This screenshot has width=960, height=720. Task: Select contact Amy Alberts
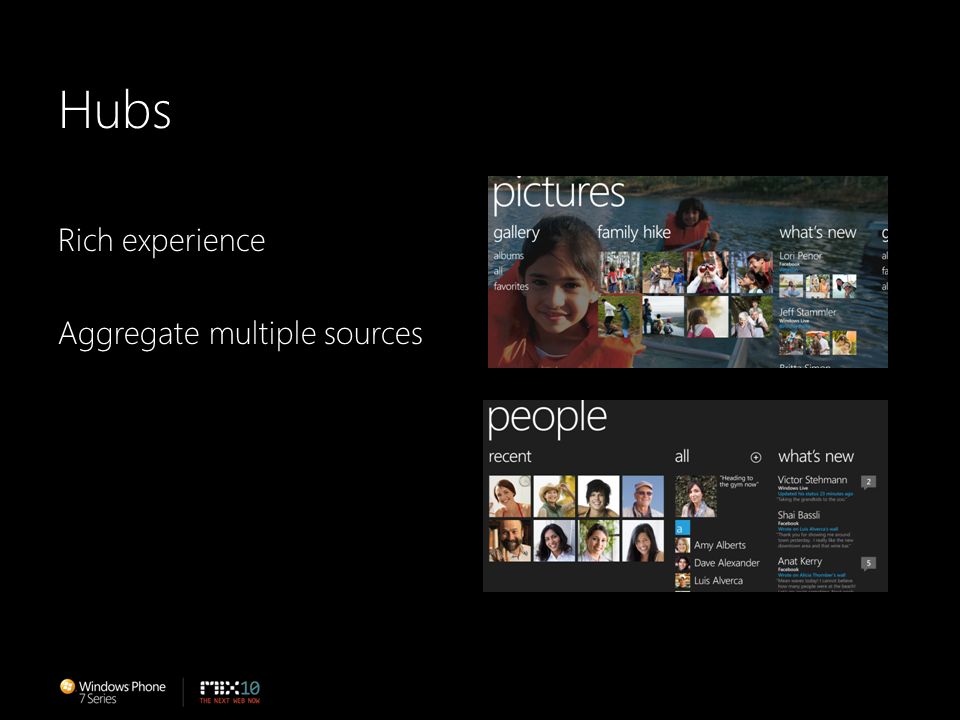pos(719,545)
